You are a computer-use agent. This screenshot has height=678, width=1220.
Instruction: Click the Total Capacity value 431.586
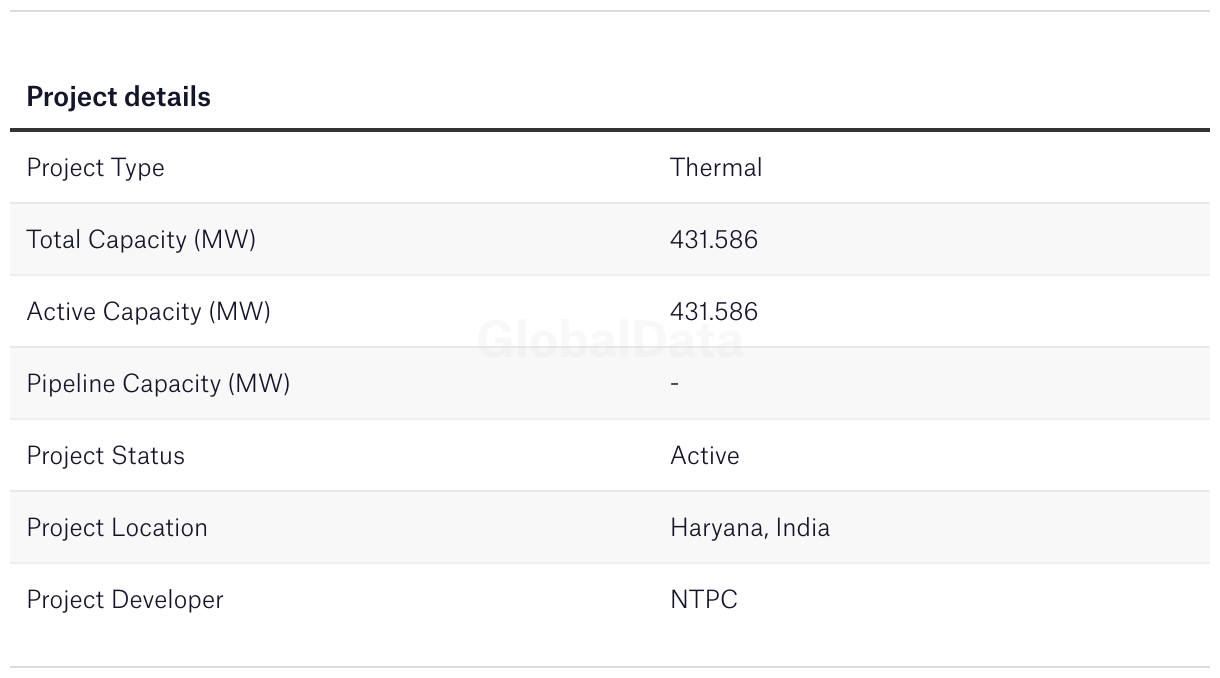[x=714, y=240]
